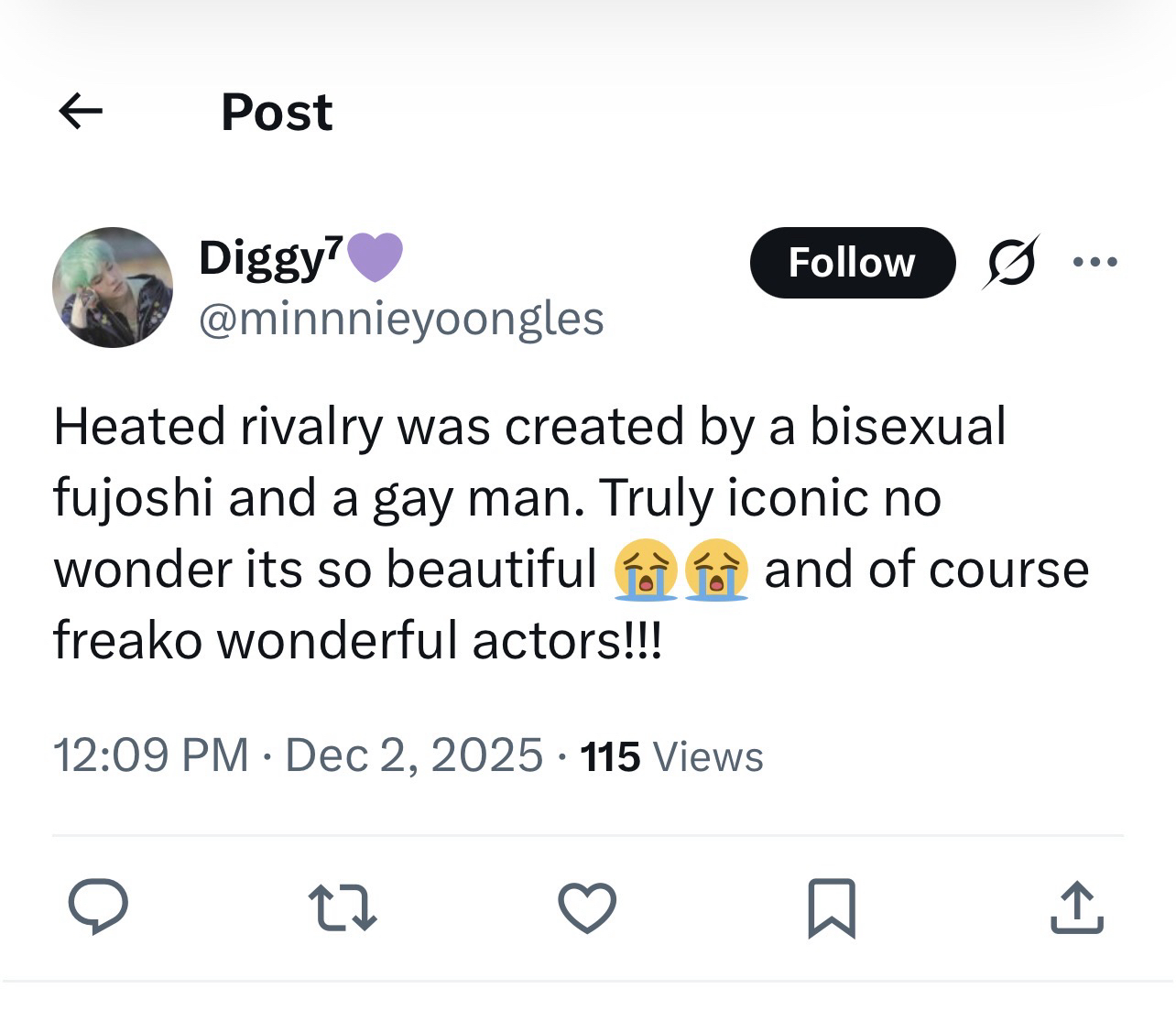Image resolution: width=1176 pixels, height=1021 pixels.
Task: Open the three-dot more options menu
Action: tap(1095, 263)
